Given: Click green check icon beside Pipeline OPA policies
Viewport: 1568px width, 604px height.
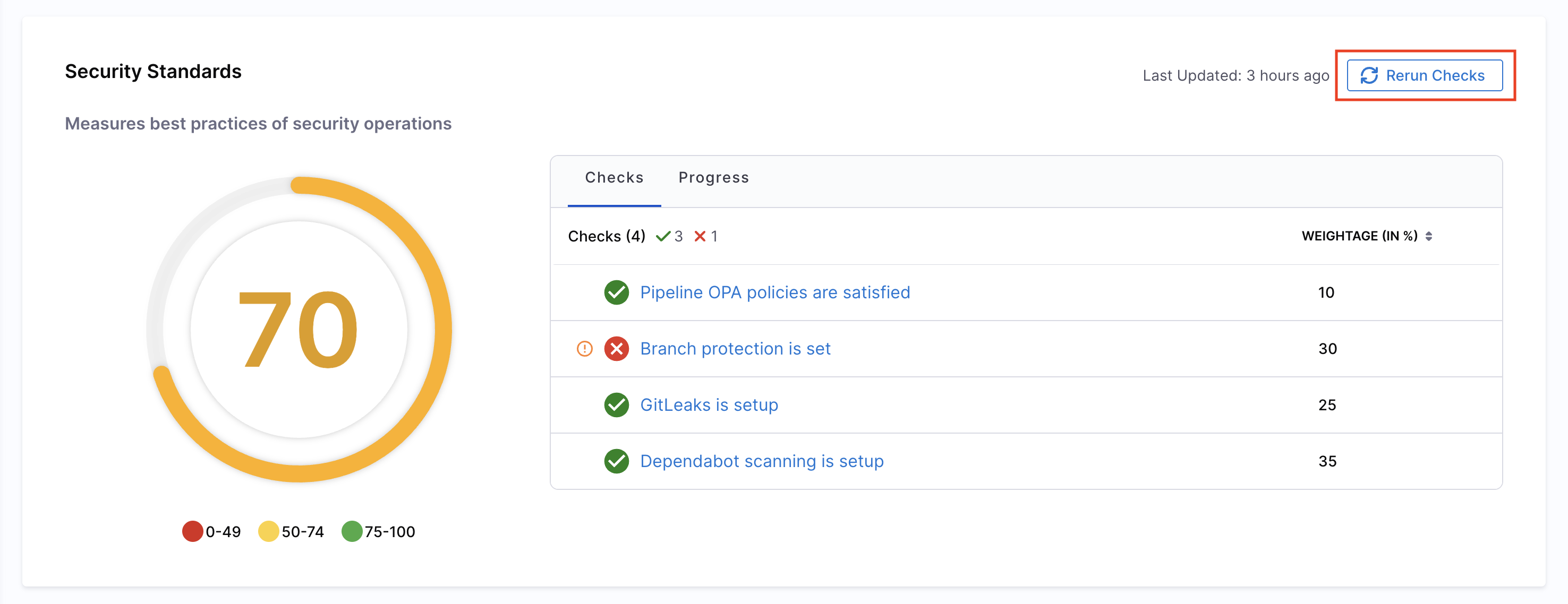Looking at the screenshot, I should pos(616,292).
